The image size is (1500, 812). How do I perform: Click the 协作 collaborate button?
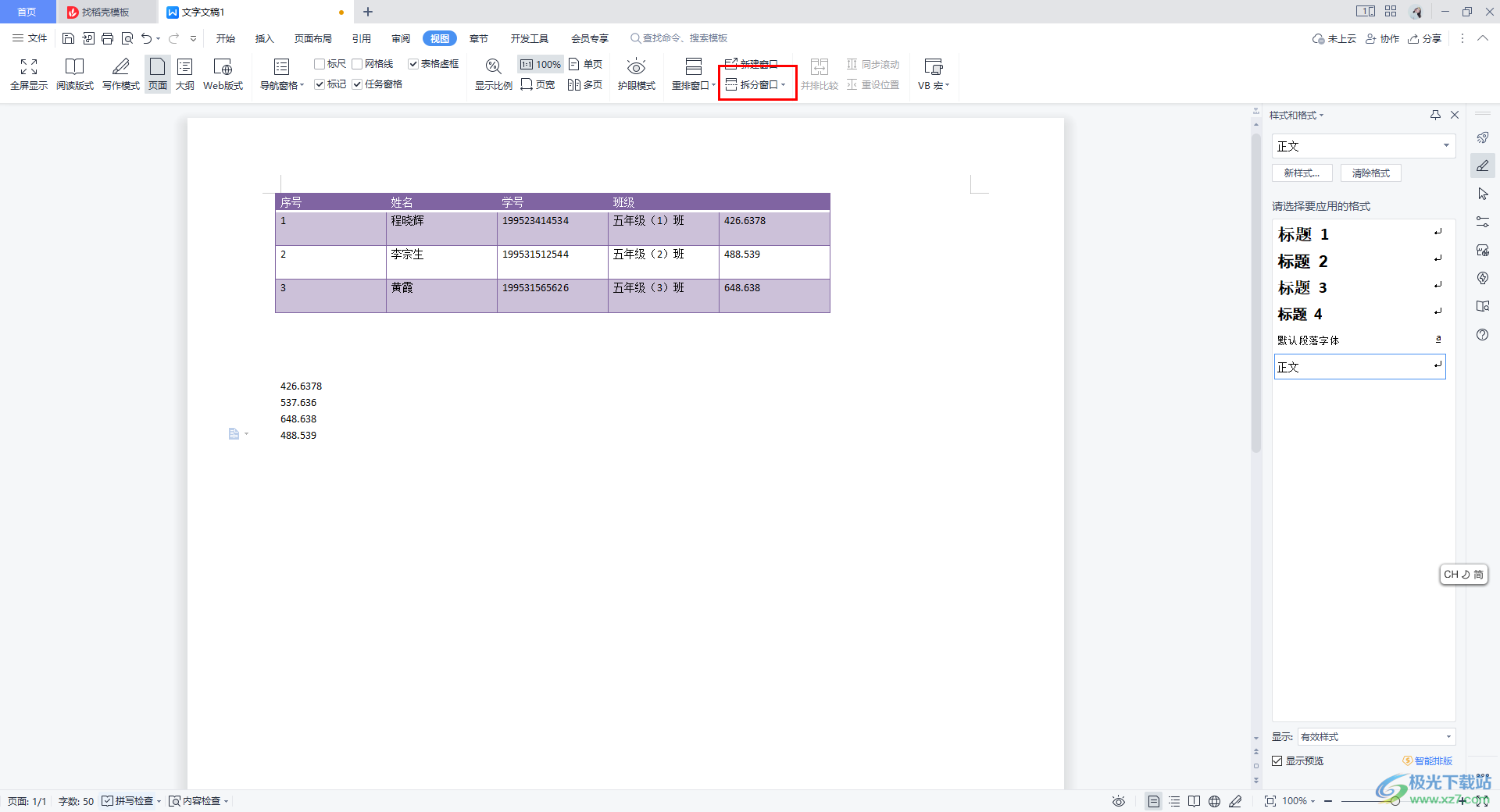1383,38
